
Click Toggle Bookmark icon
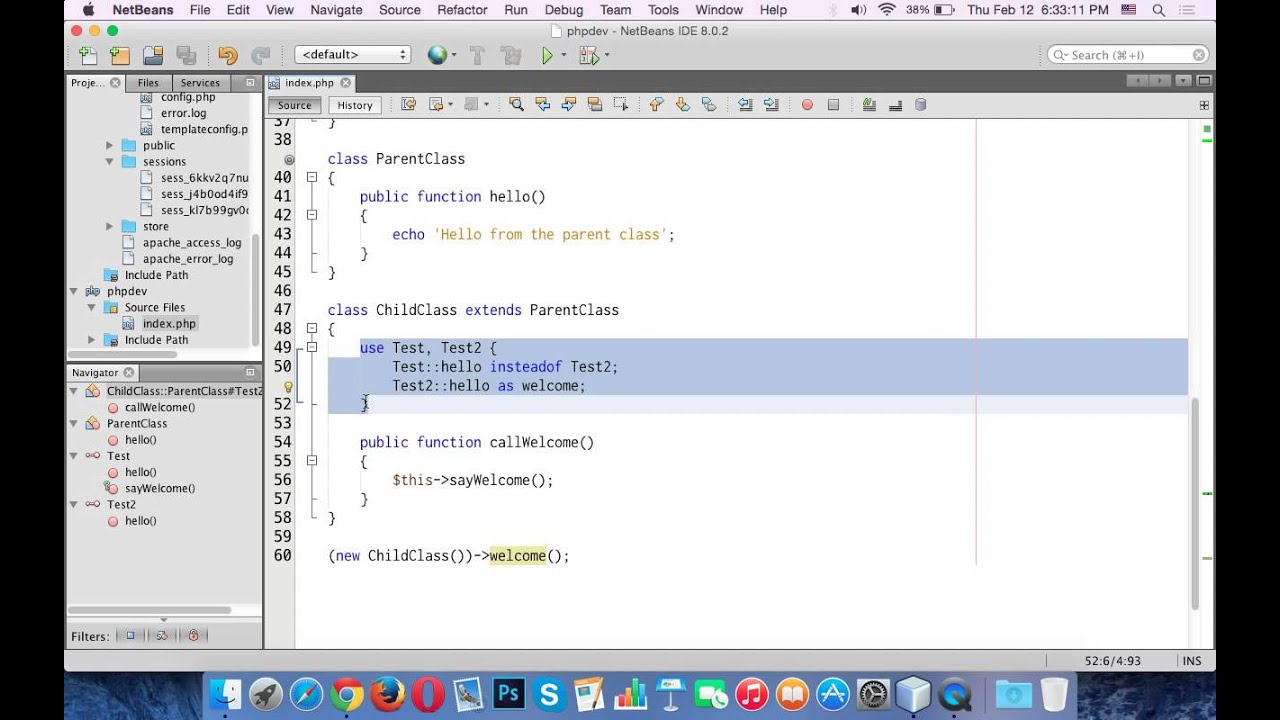709,104
